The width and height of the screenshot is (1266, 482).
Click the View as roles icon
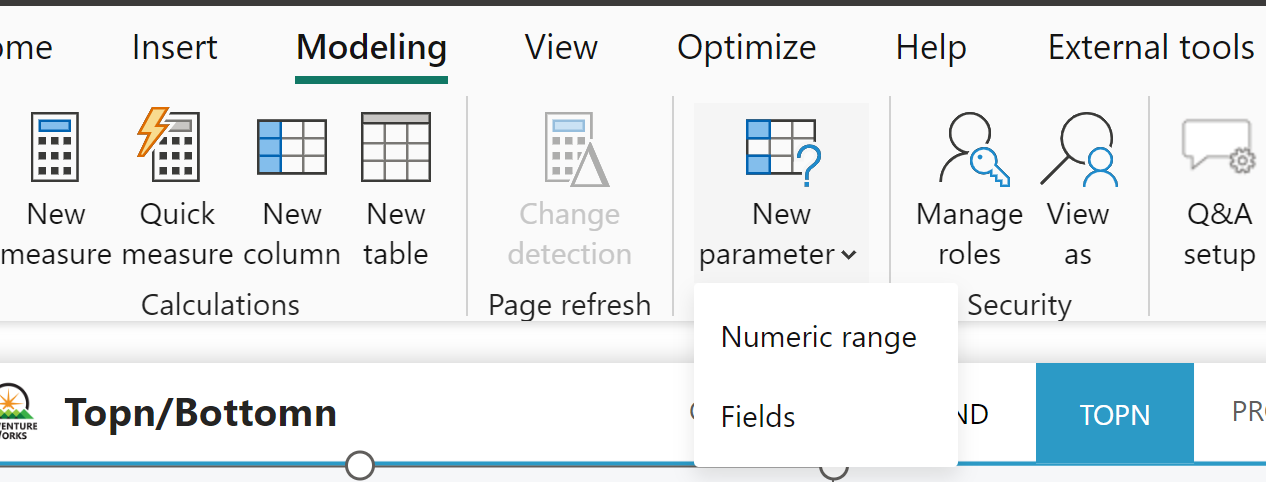click(x=1078, y=152)
